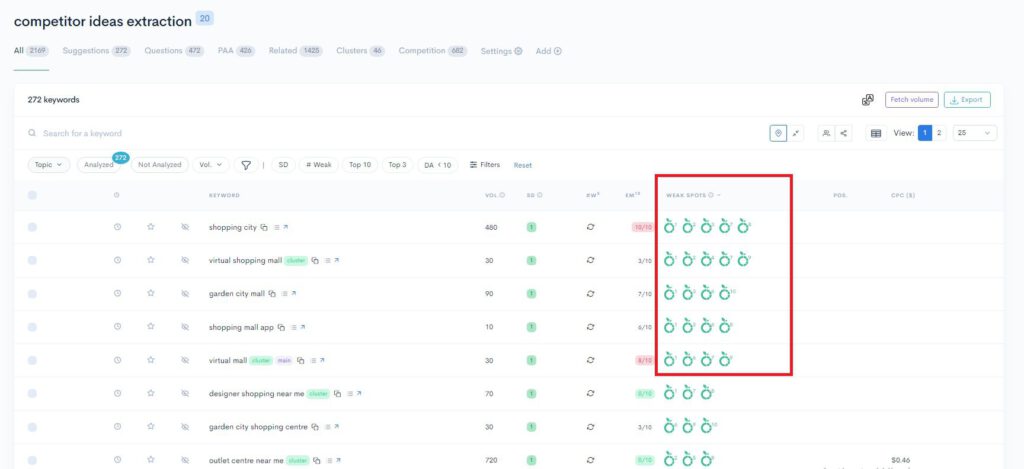Open the PAA tab
Screen dimensions: 1024x469
[x=236, y=51]
